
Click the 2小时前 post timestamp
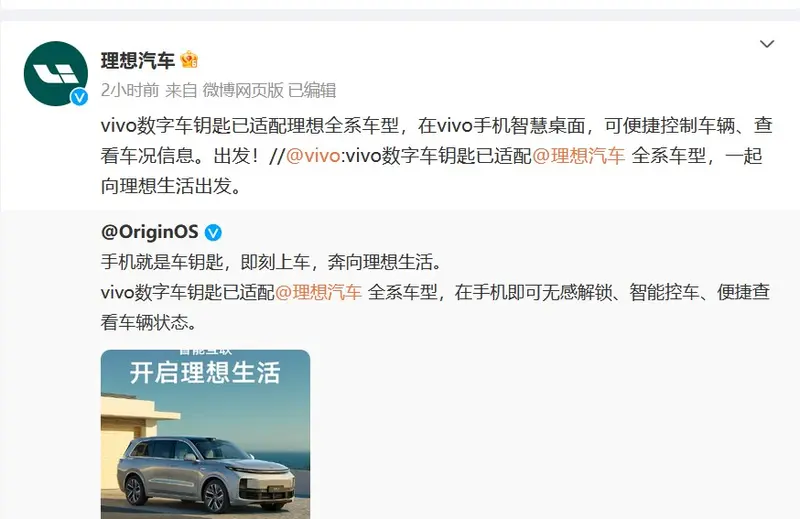(130, 90)
